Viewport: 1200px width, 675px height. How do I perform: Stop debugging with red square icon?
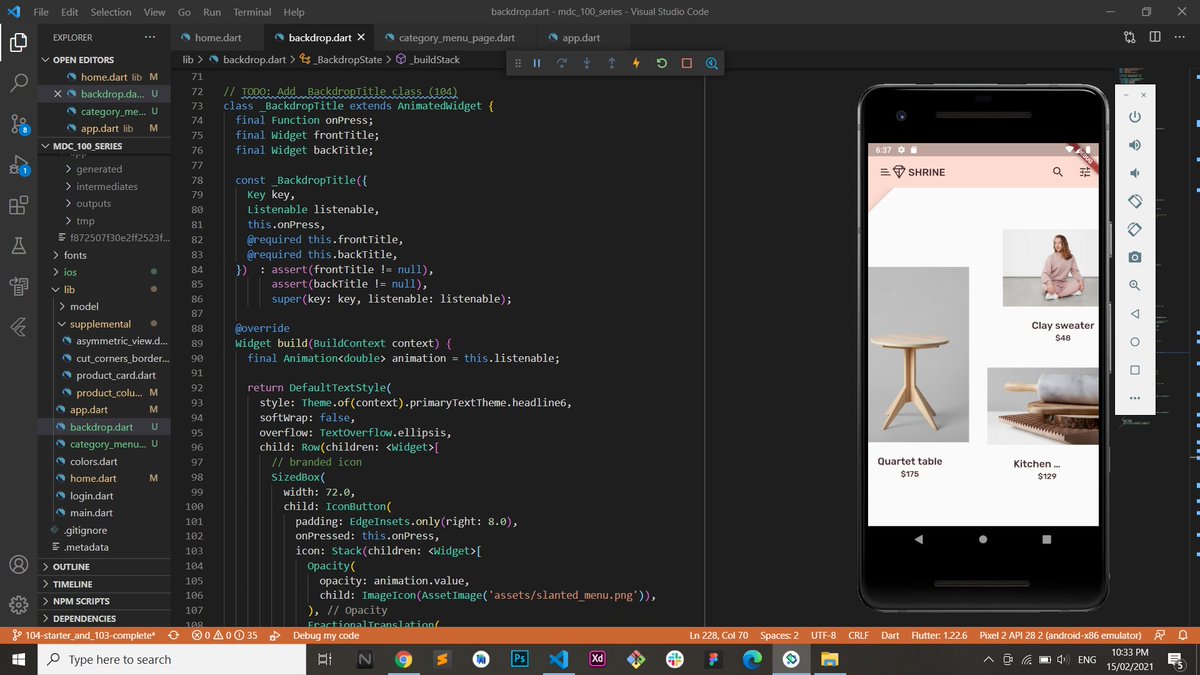[687, 63]
